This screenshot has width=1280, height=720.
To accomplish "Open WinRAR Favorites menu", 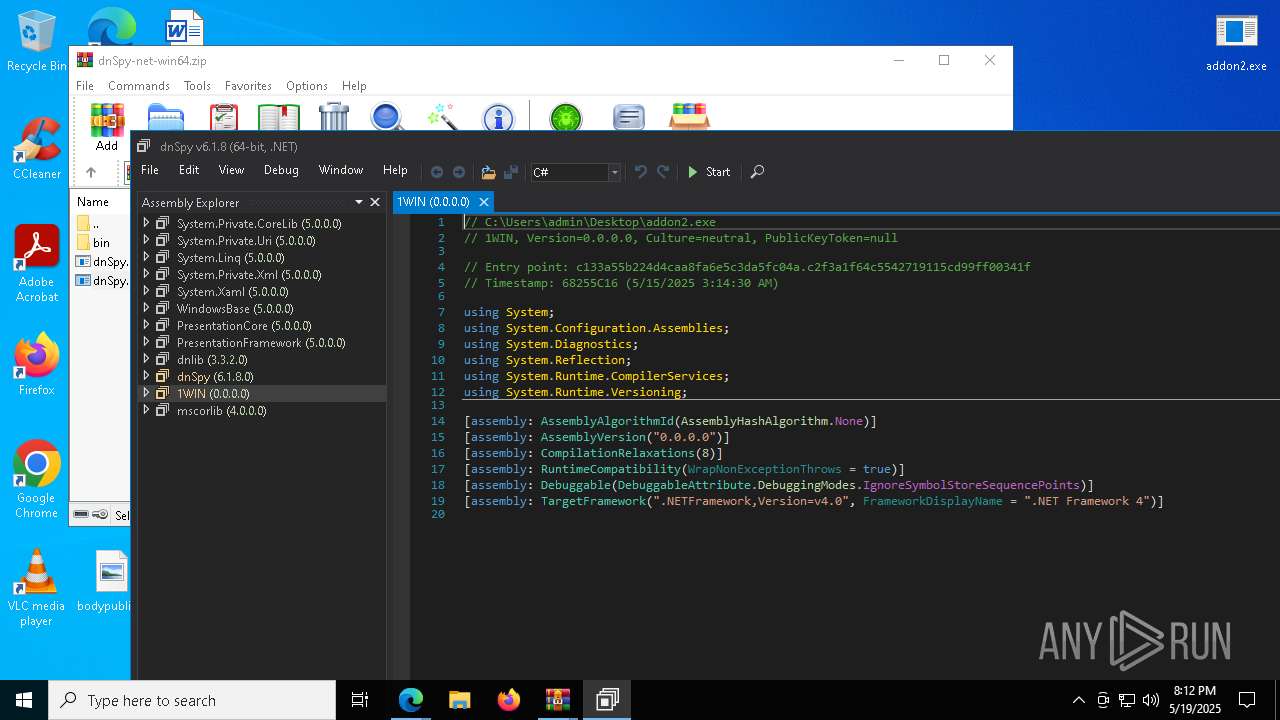I will click(248, 86).
